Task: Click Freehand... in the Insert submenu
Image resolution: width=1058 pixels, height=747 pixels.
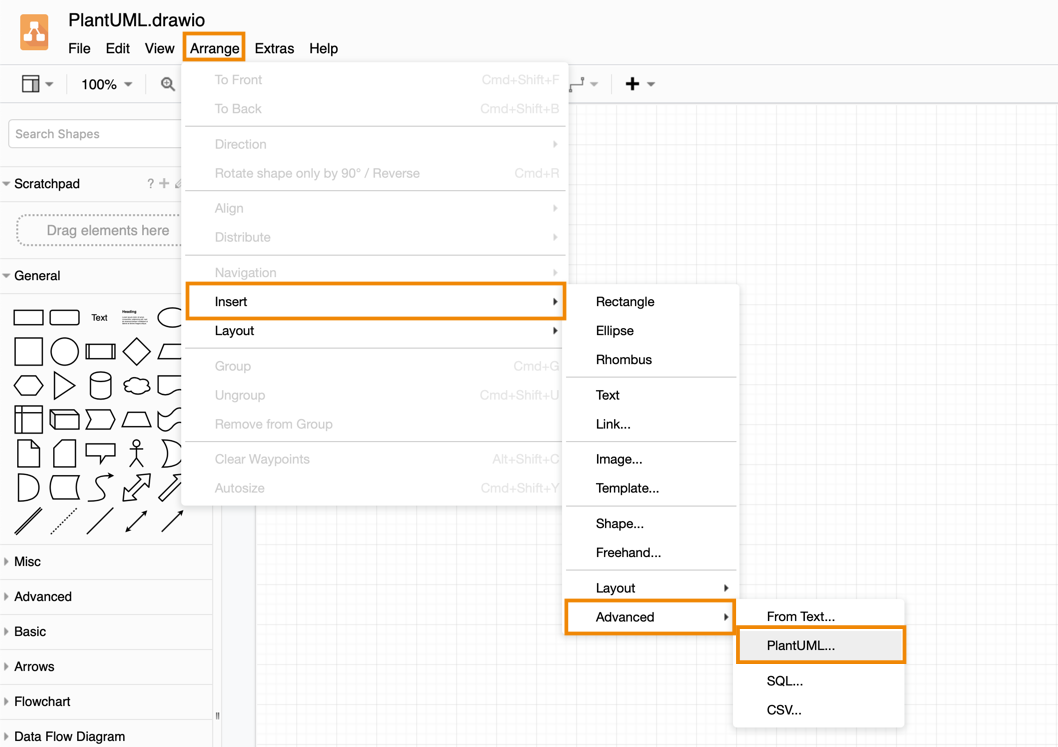Action: (628, 552)
